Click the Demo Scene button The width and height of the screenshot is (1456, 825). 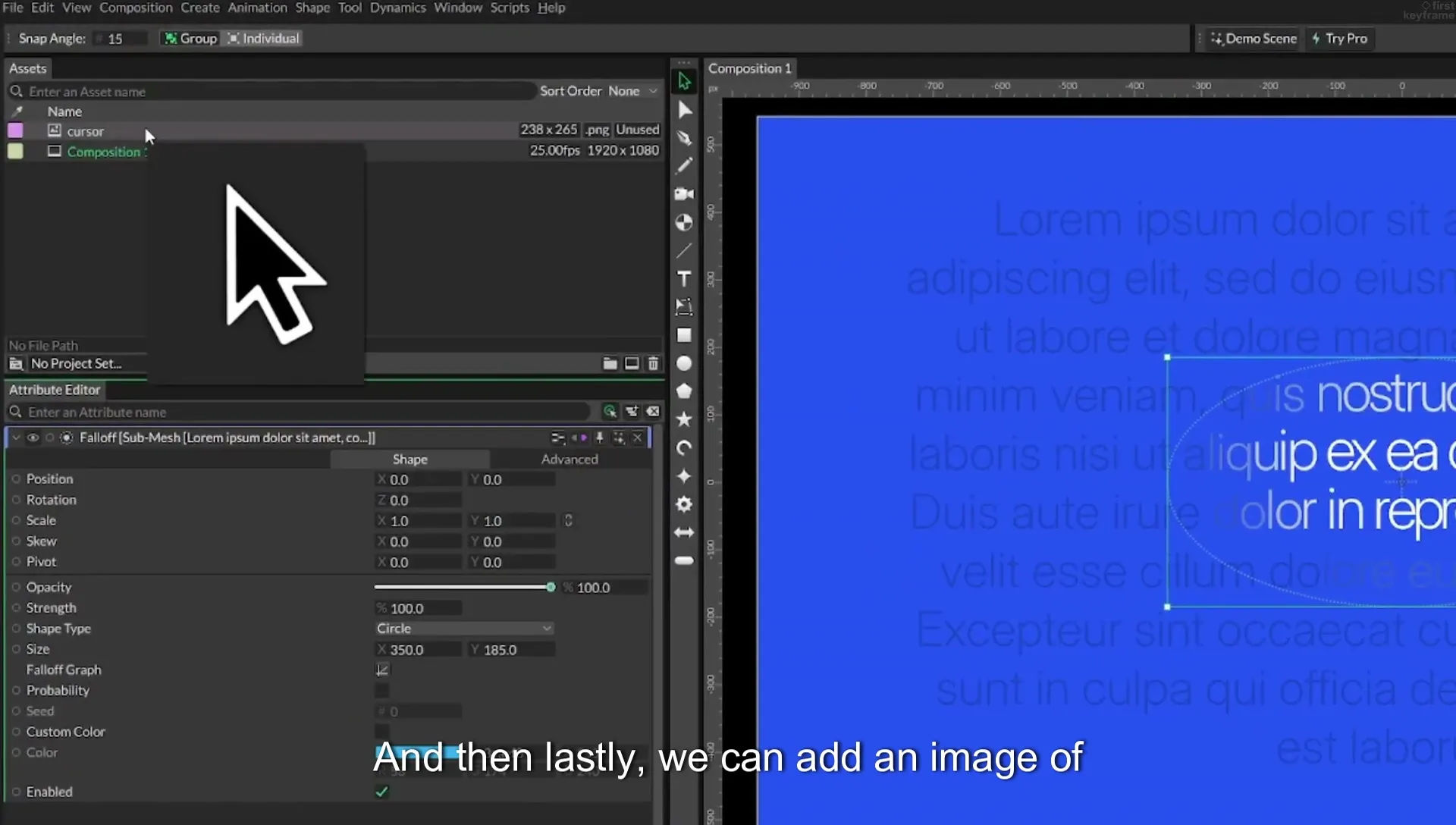click(1254, 39)
